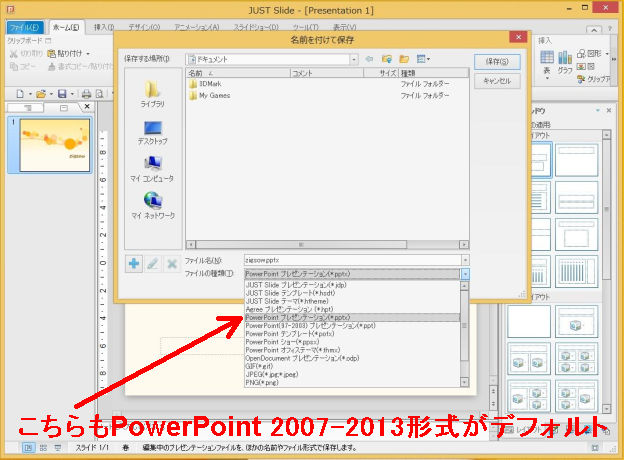This screenshot has width=624, height=460.
Task: Open the task pane title dropdown arrow
Action: pos(598,111)
